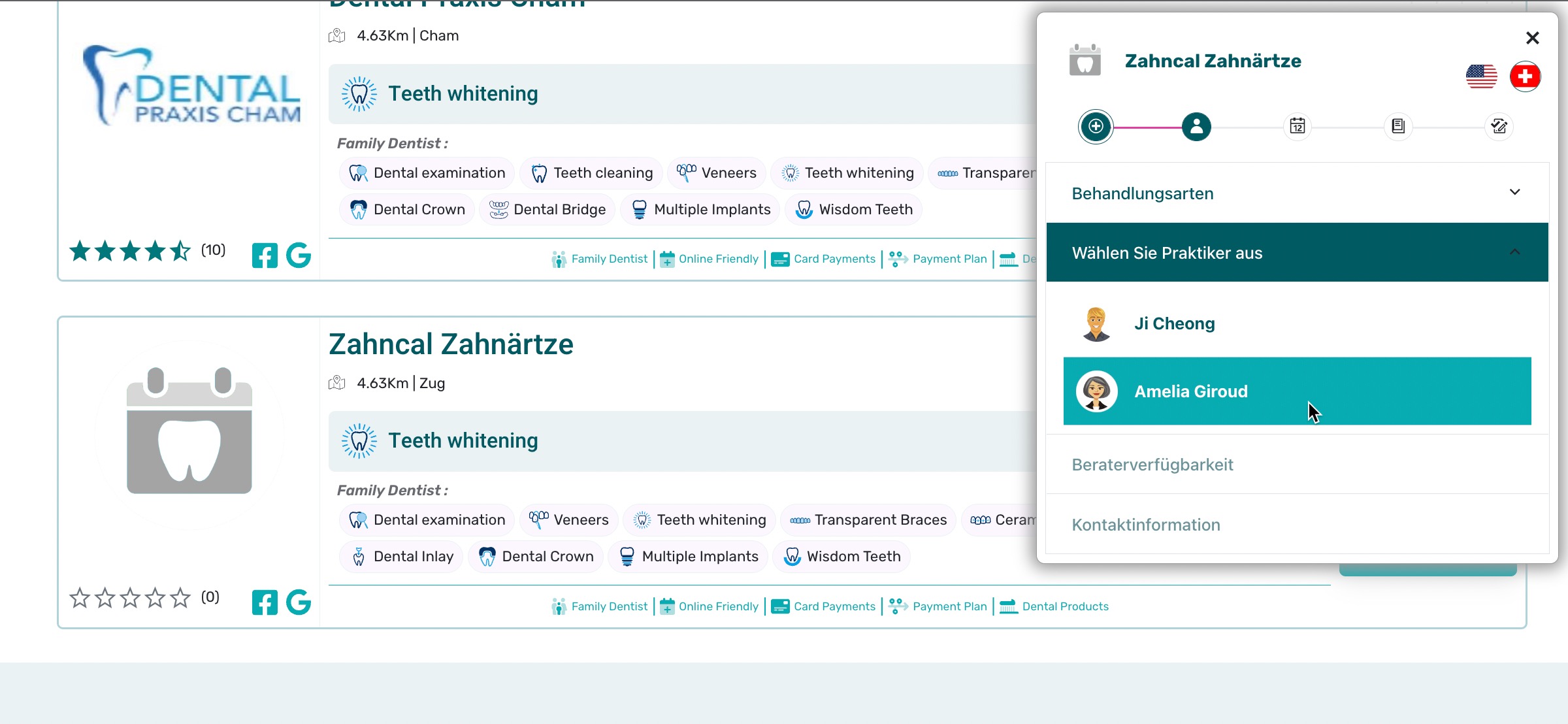Click Payment Plan feature in Dental Praxis Cham
Screen dimensions: 1568x724
point(938,259)
